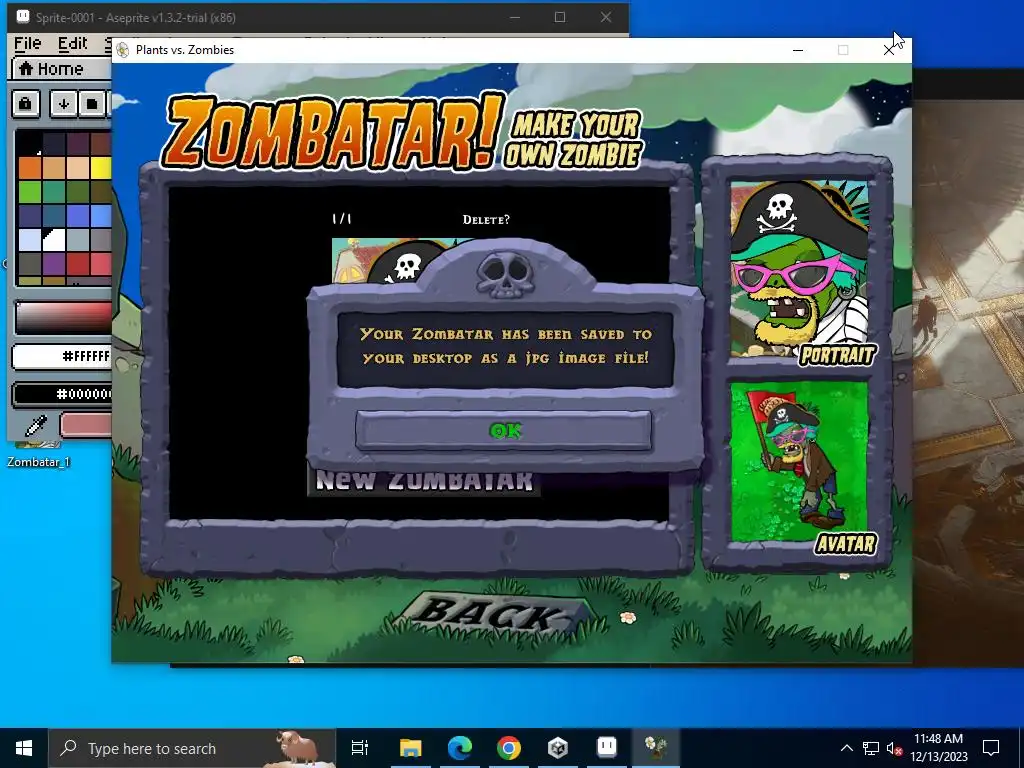Pick the dark navy swatch in the top palette row
This screenshot has height=768, width=1024.
pos(54,144)
